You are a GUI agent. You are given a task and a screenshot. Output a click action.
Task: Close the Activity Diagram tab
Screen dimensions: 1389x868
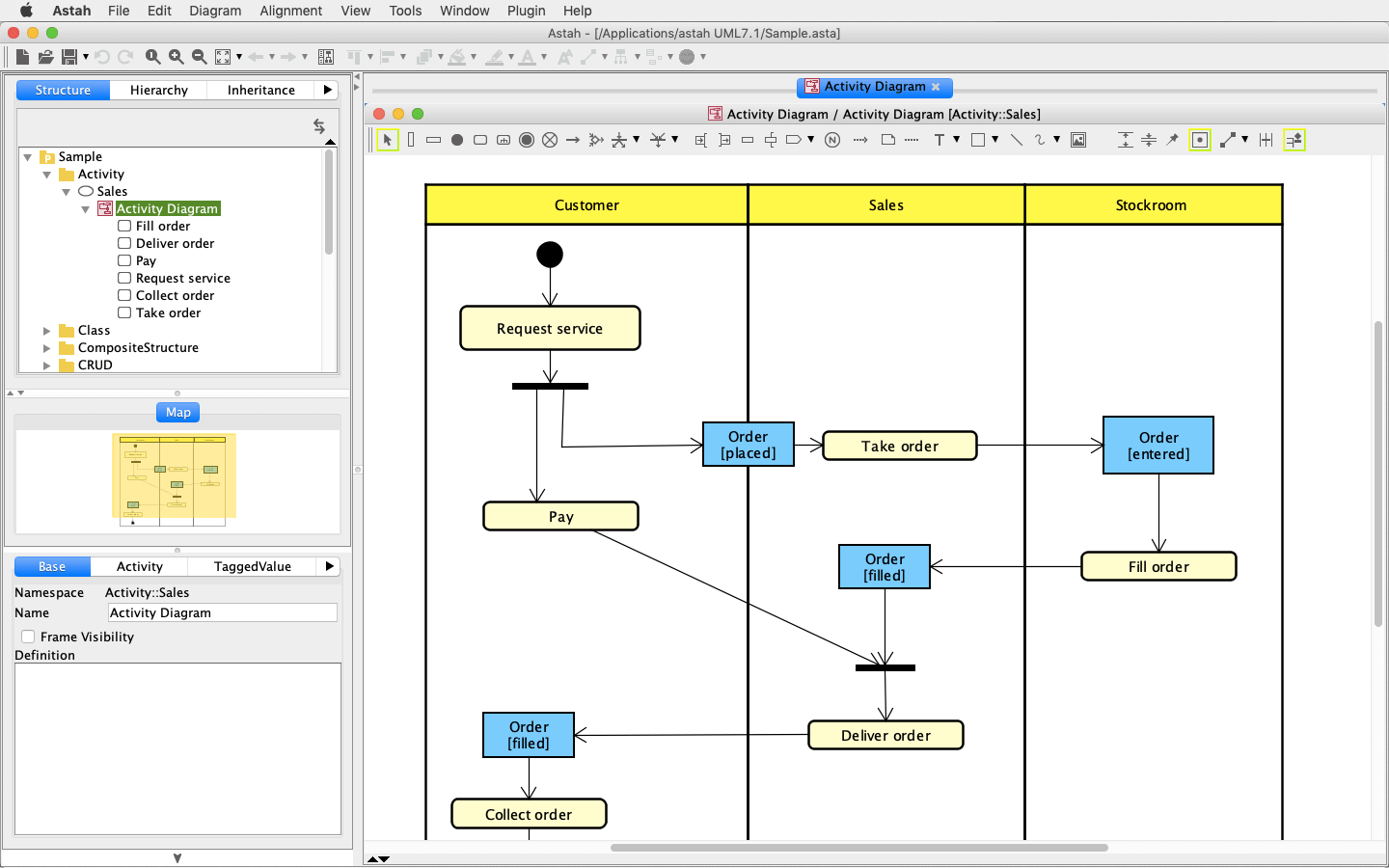[x=936, y=87]
